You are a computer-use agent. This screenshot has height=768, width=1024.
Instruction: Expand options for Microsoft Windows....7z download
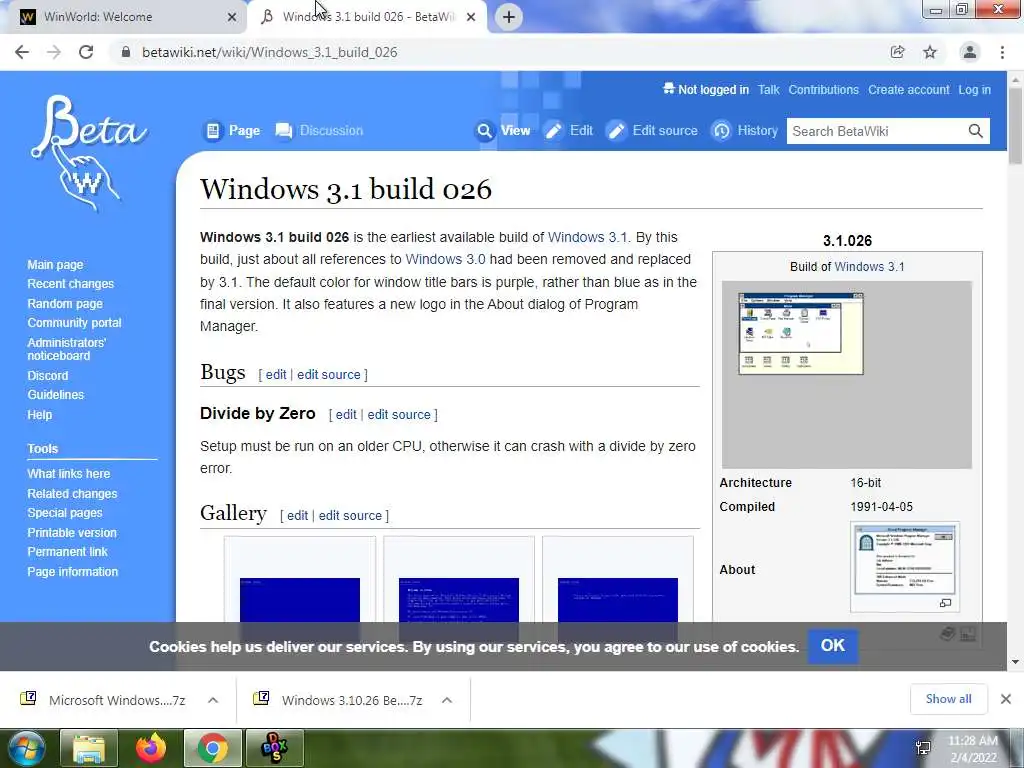[x=213, y=700]
